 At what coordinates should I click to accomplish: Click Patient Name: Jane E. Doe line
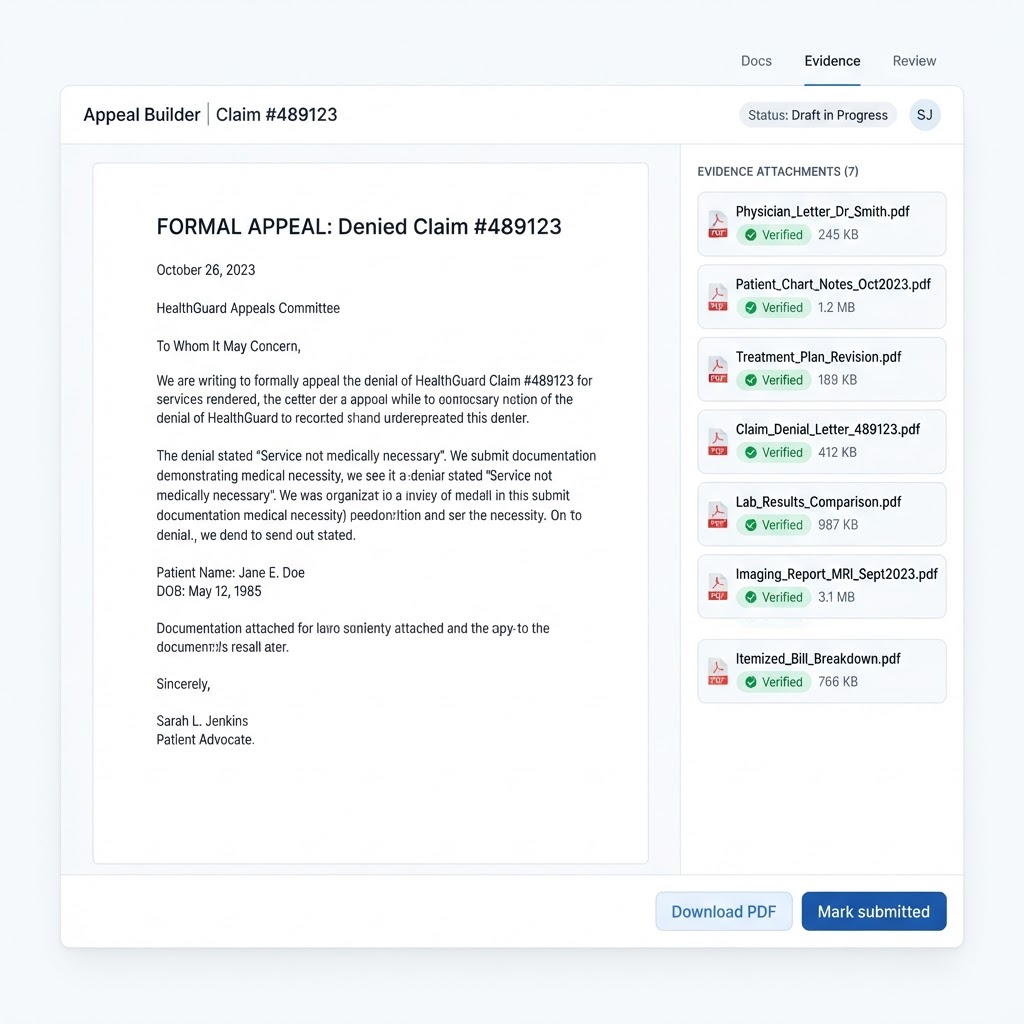point(230,573)
